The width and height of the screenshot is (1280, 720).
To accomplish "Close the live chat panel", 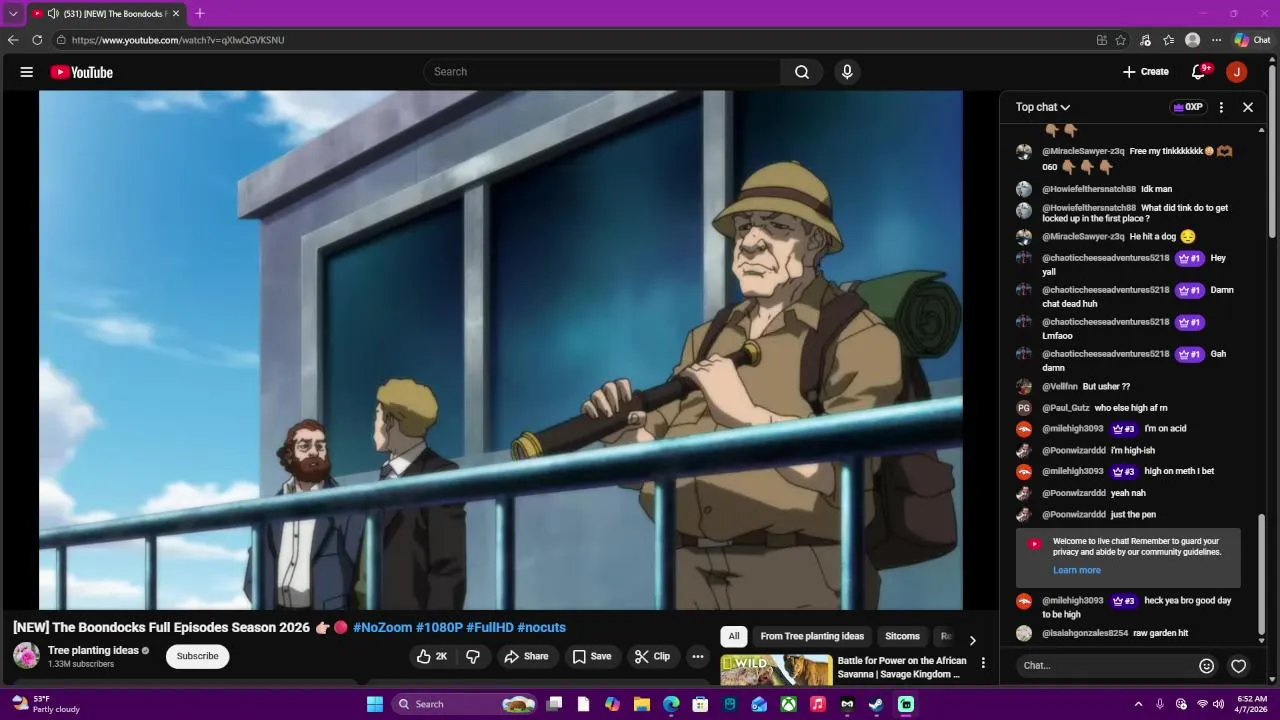I will (x=1248, y=107).
